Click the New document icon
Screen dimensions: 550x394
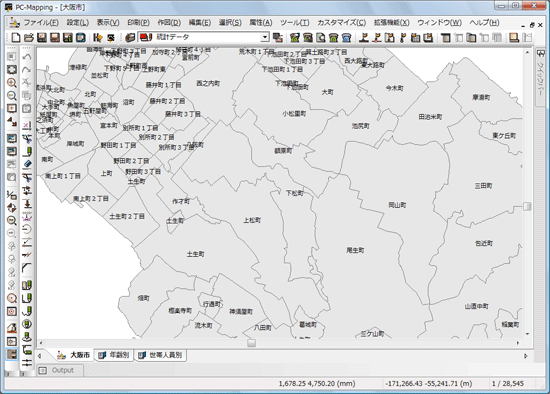[x=16, y=38]
